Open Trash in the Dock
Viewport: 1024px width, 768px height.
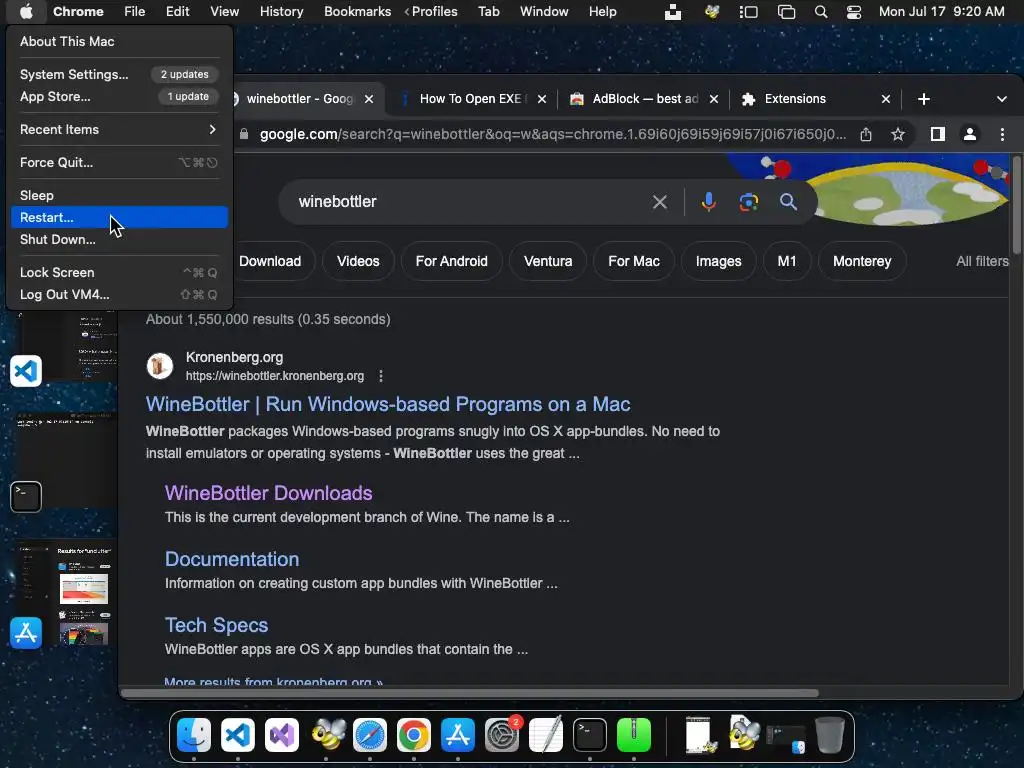pyautogui.click(x=830, y=735)
